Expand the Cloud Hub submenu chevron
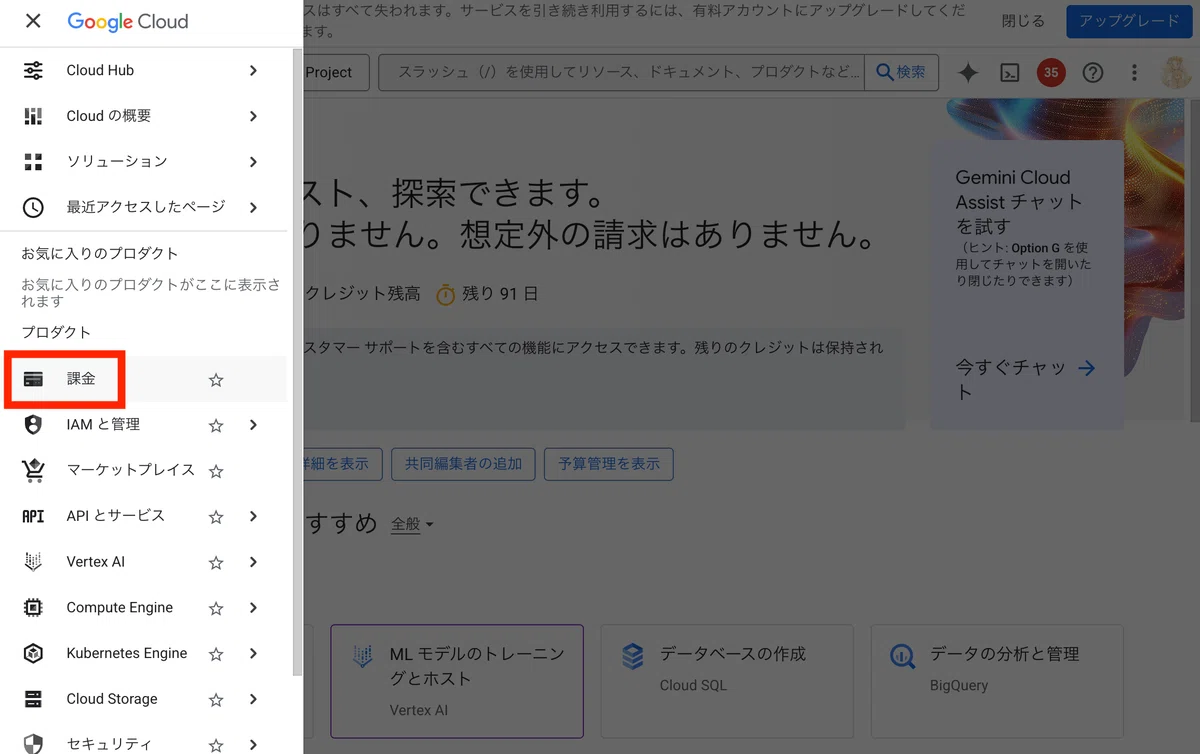The width and height of the screenshot is (1200, 754). [253, 70]
